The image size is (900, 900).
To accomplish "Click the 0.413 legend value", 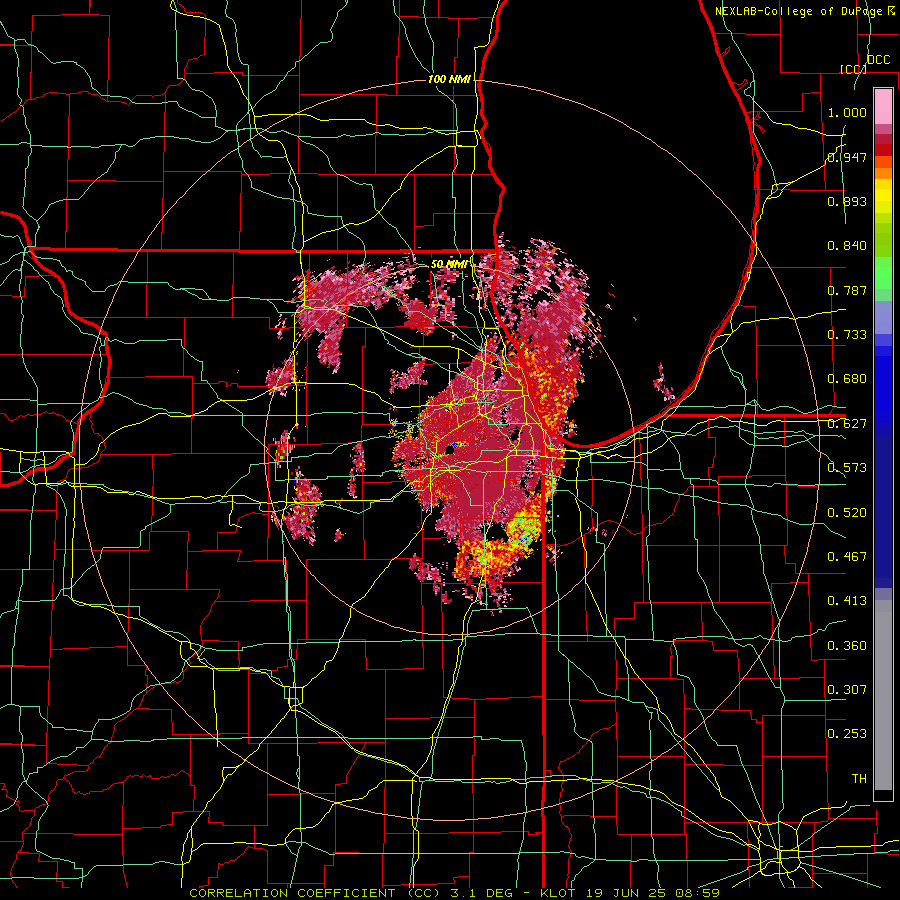I will pos(847,601).
